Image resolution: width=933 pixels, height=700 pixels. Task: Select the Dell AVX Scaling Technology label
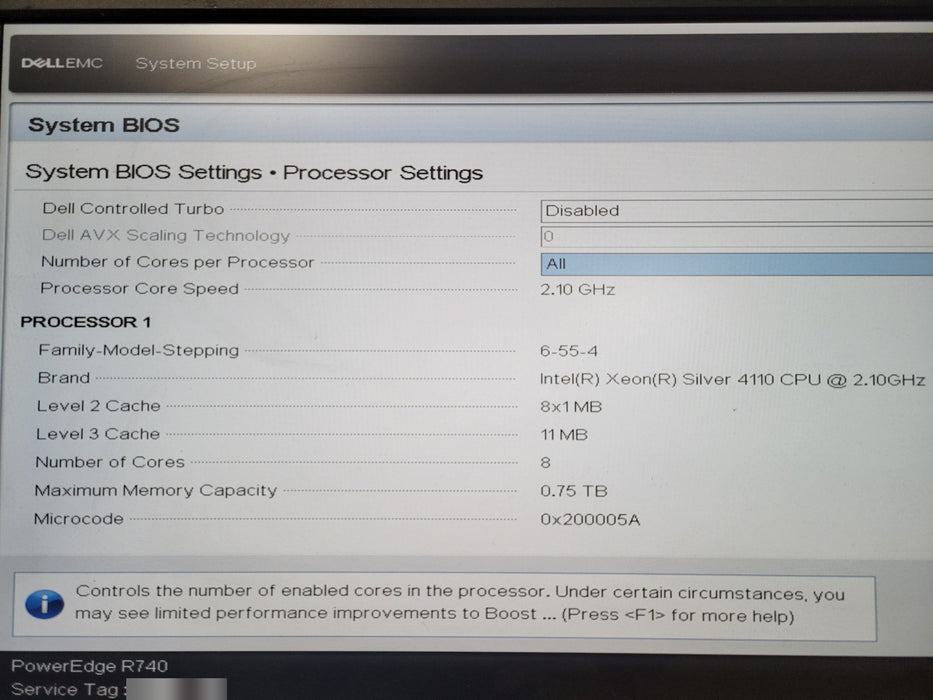click(165, 236)
